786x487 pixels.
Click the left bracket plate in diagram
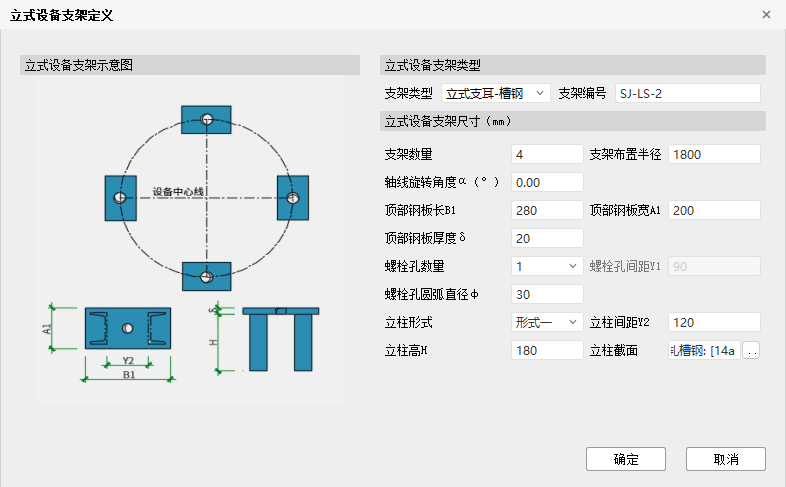click(x=120, y=198)
